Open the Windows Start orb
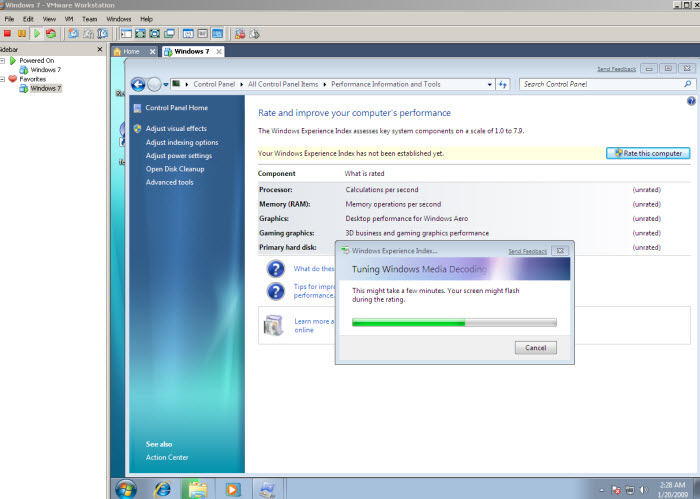 (x=126, y=489)
